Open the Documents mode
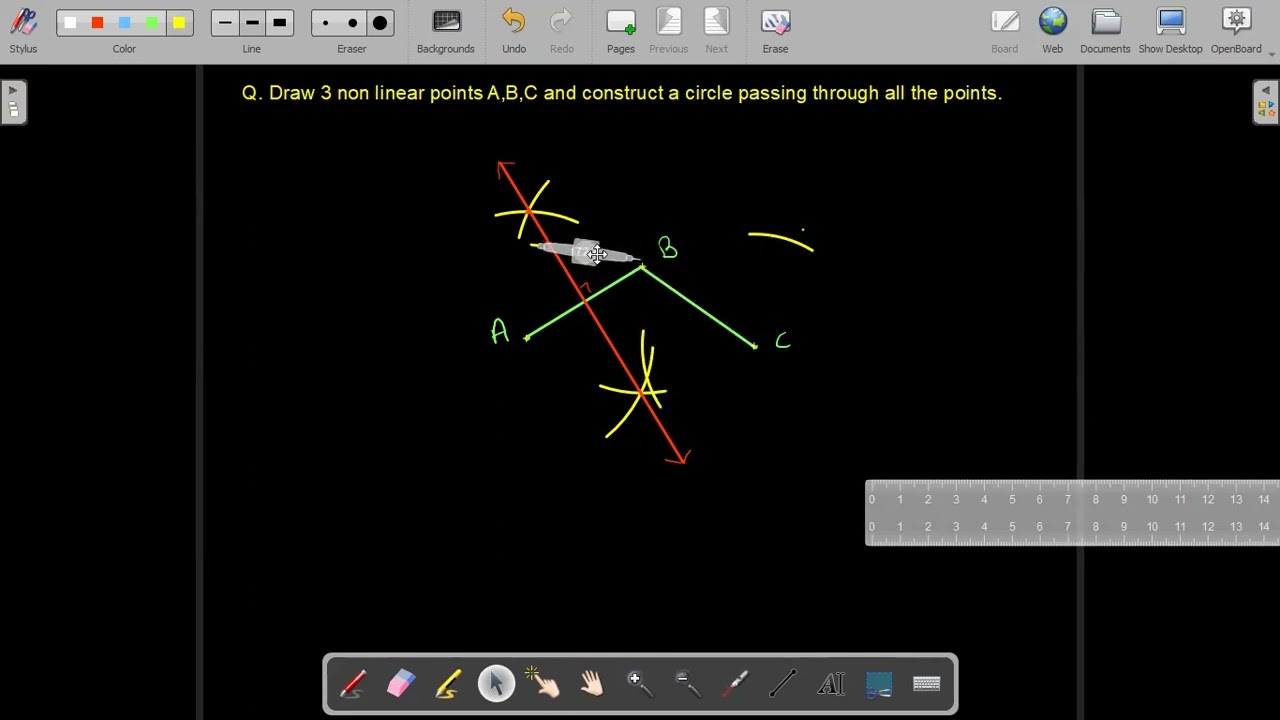 click(x=1105, y=31)
